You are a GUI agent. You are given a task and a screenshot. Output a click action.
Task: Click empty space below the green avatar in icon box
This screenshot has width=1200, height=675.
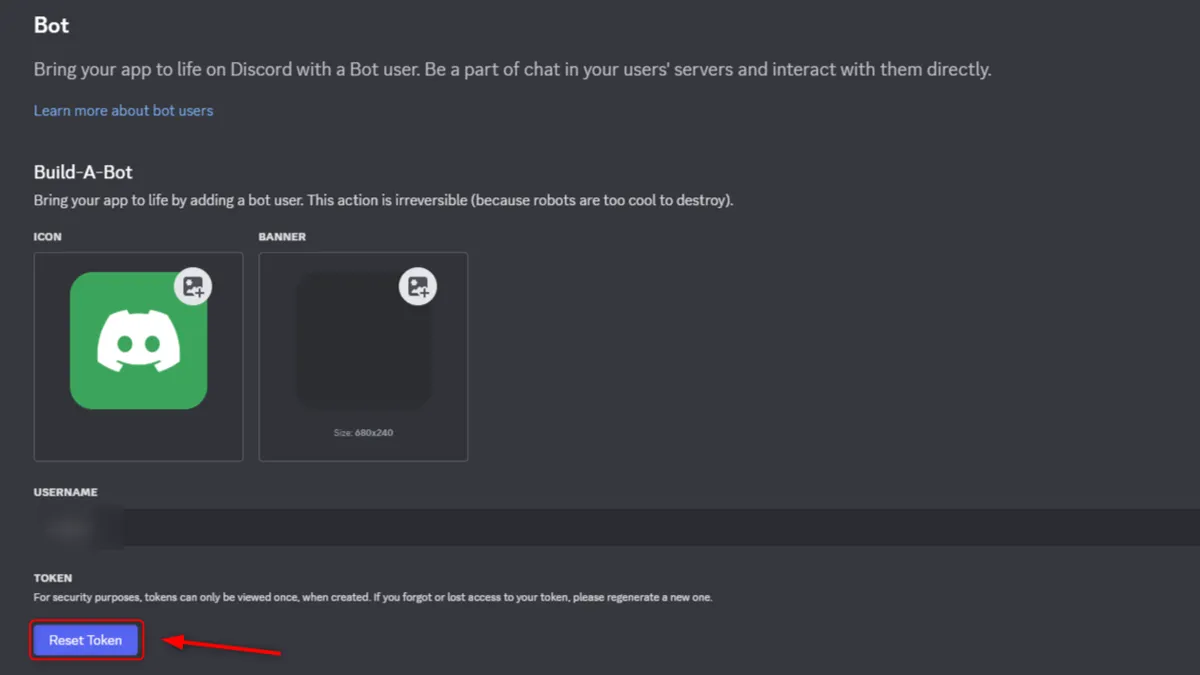tap(138, 438)
